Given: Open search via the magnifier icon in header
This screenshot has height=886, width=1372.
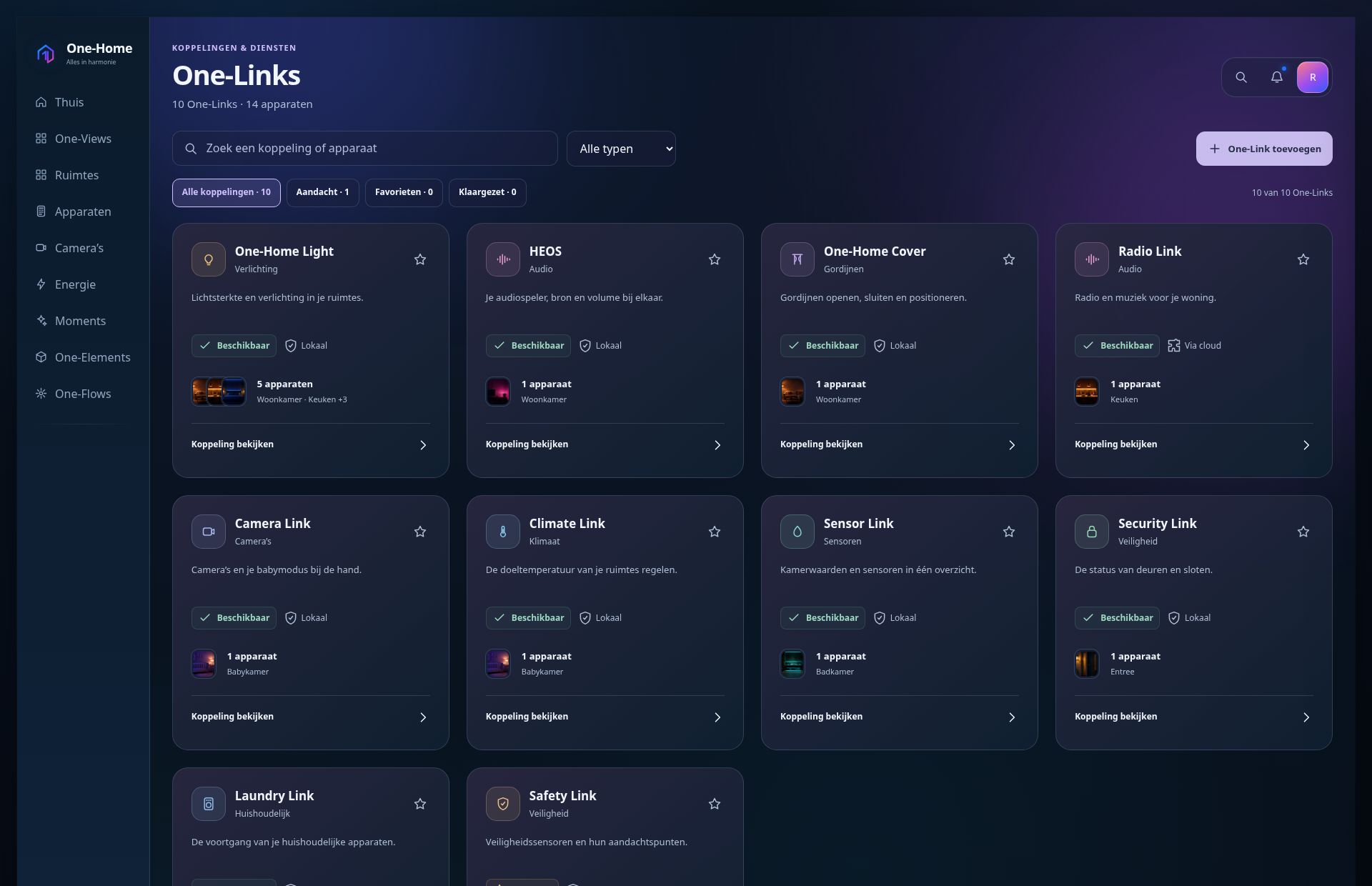Looking at the screenshot, I should coord(1241,77).
